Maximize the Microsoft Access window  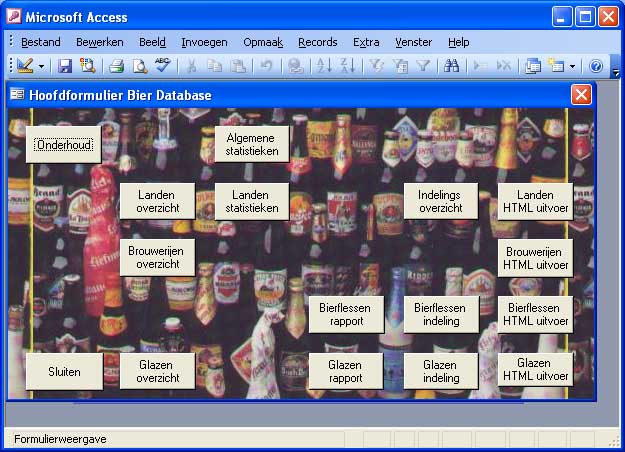click(x=585, y=17)
